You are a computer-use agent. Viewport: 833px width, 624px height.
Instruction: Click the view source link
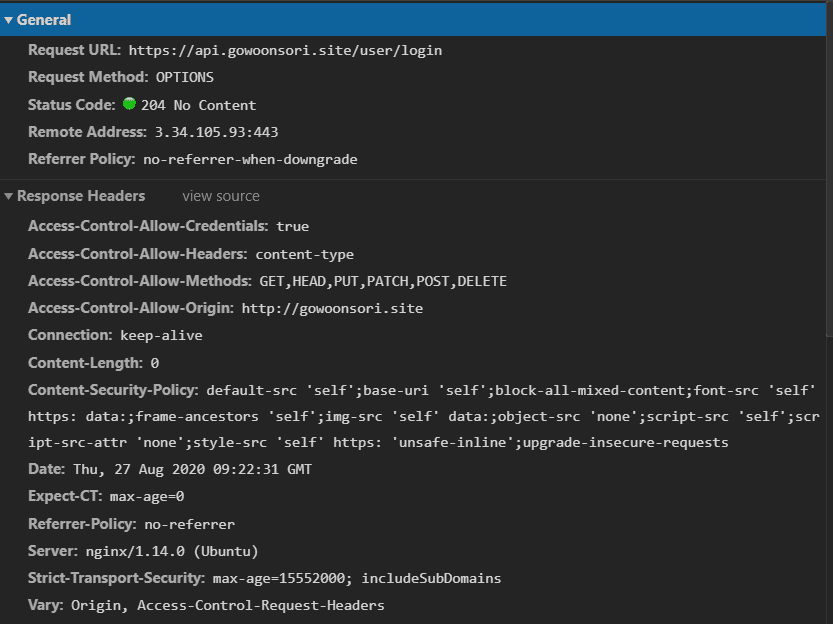pos(220,196)
